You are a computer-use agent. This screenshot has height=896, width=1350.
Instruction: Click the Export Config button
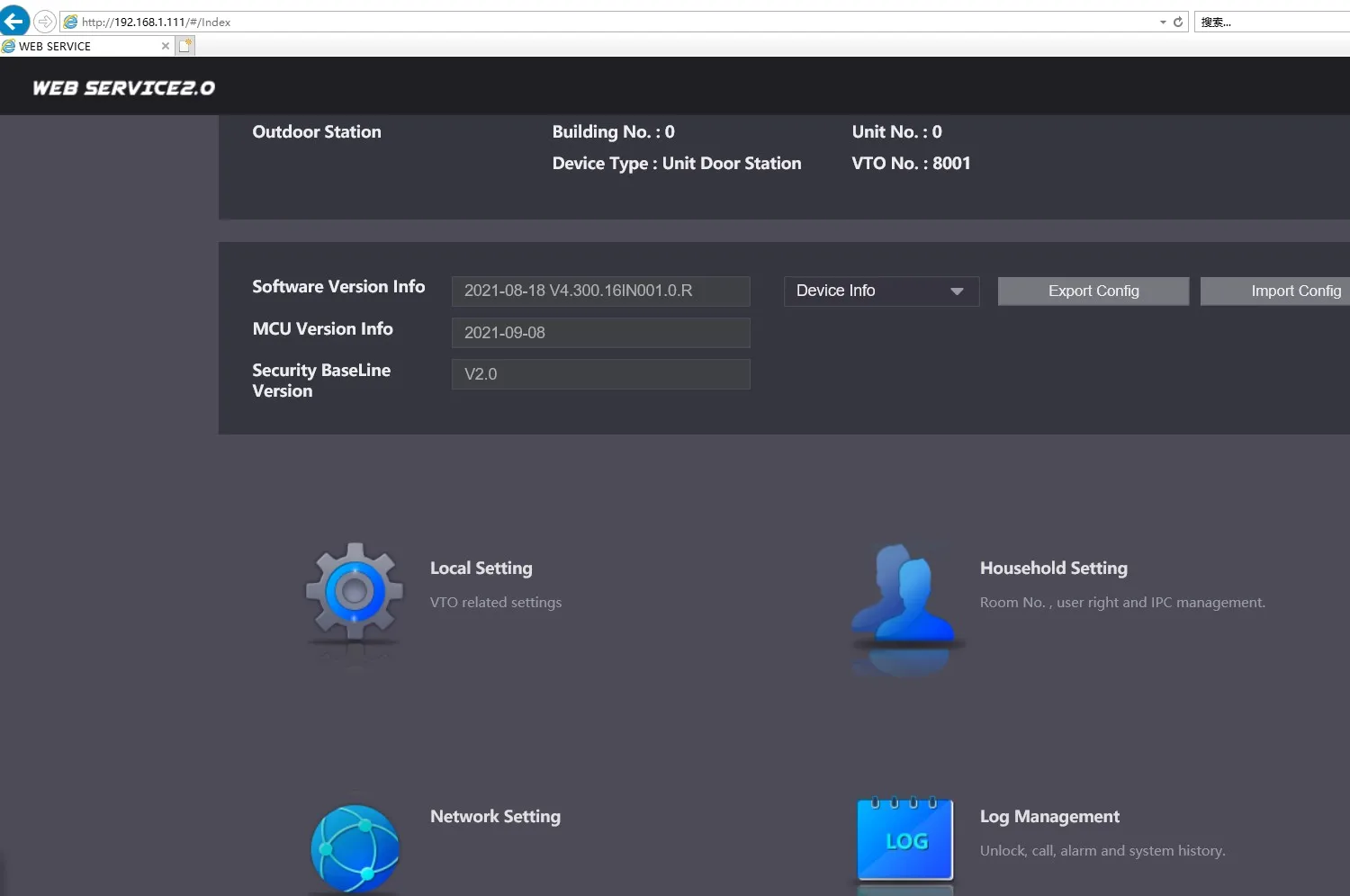point(1093,291)
